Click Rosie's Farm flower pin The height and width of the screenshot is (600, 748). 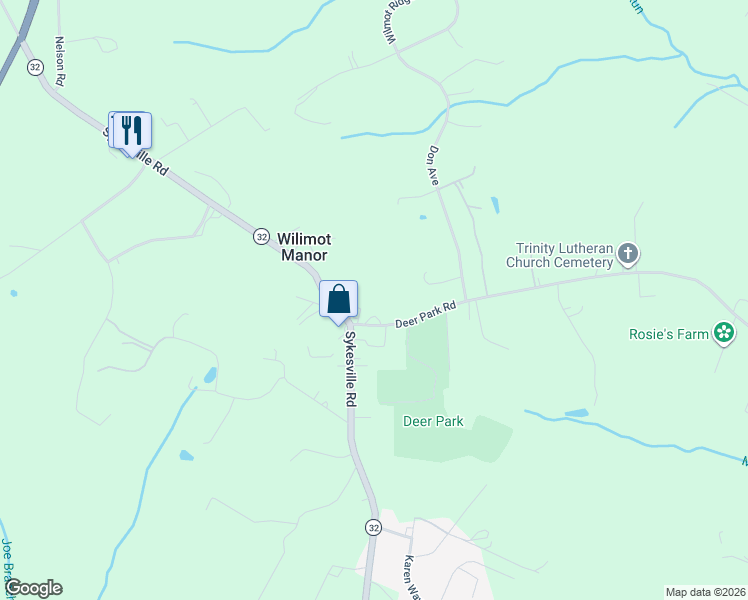(724, 333)
